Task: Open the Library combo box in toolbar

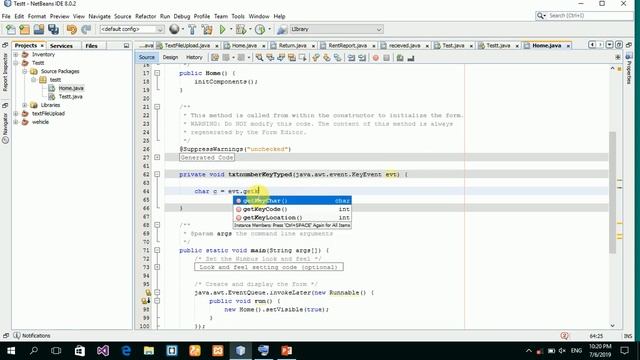Action: [336, 29]
